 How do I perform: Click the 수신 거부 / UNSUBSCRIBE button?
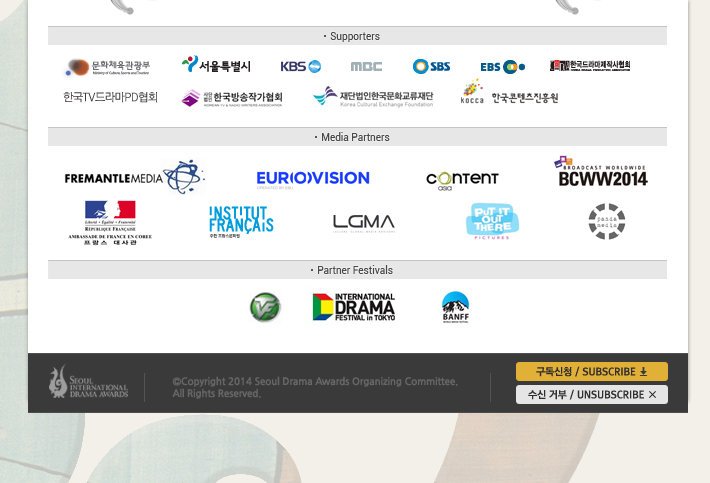592,395
